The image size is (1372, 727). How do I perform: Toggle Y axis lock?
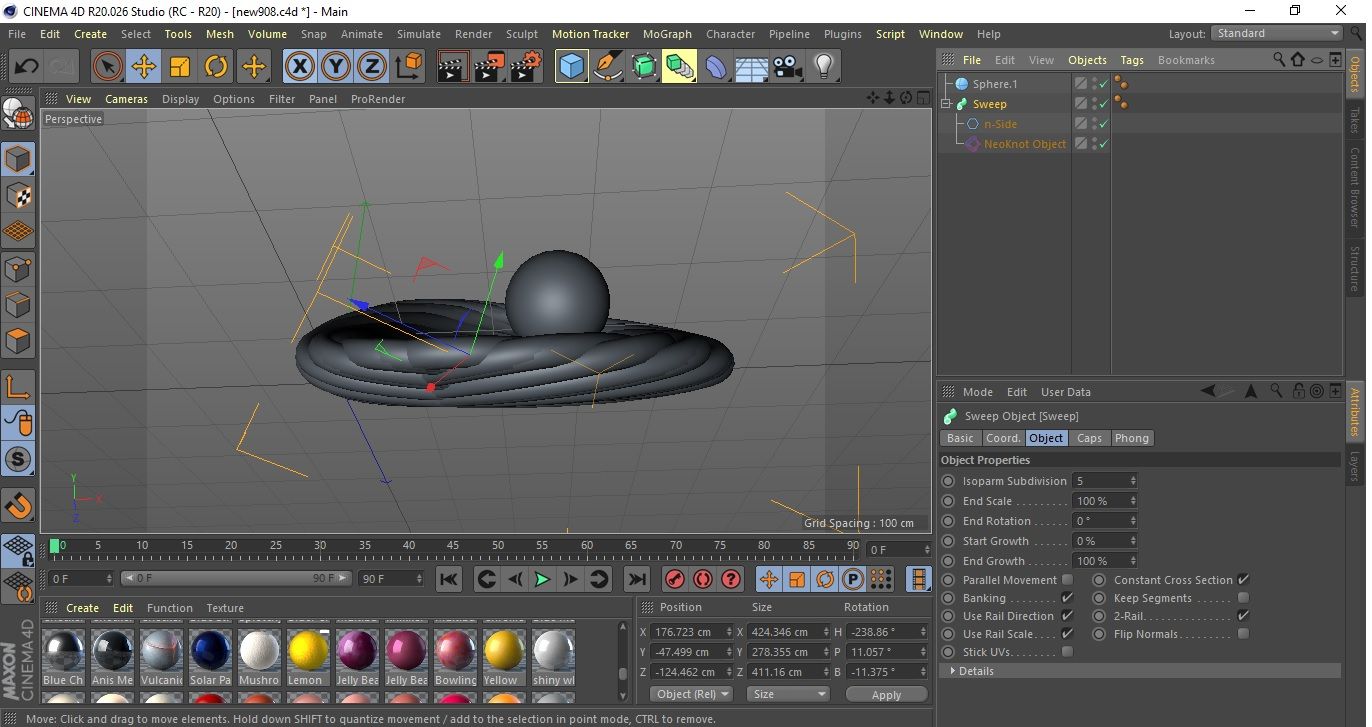coord(336,67)
